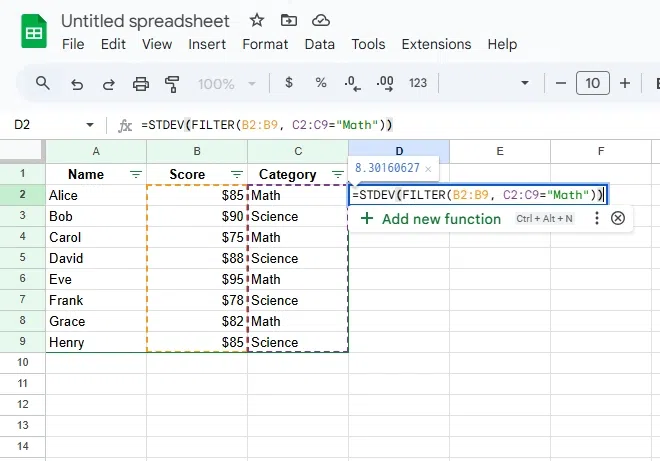
Task: Click the redo arrow icon
Action: click(x=108, y=83)
